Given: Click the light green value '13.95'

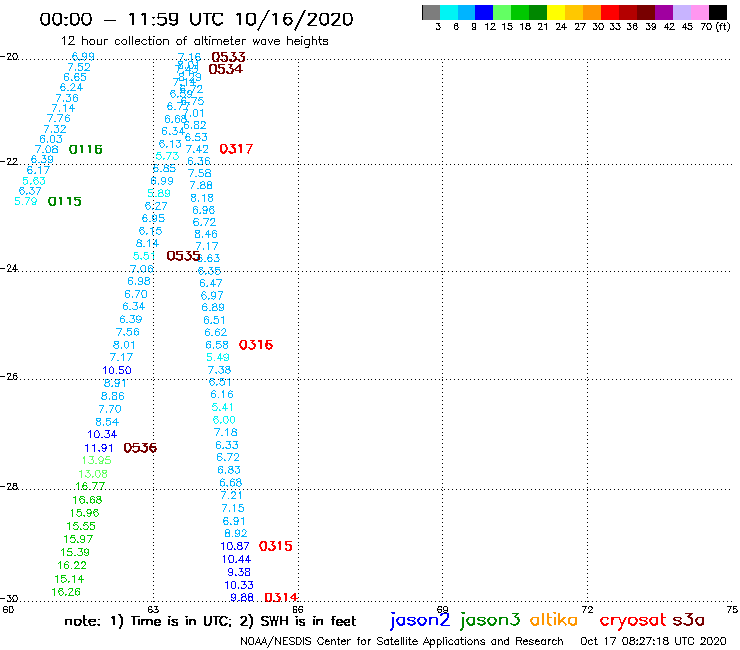Looking at the screenshot, I should 97,460.
